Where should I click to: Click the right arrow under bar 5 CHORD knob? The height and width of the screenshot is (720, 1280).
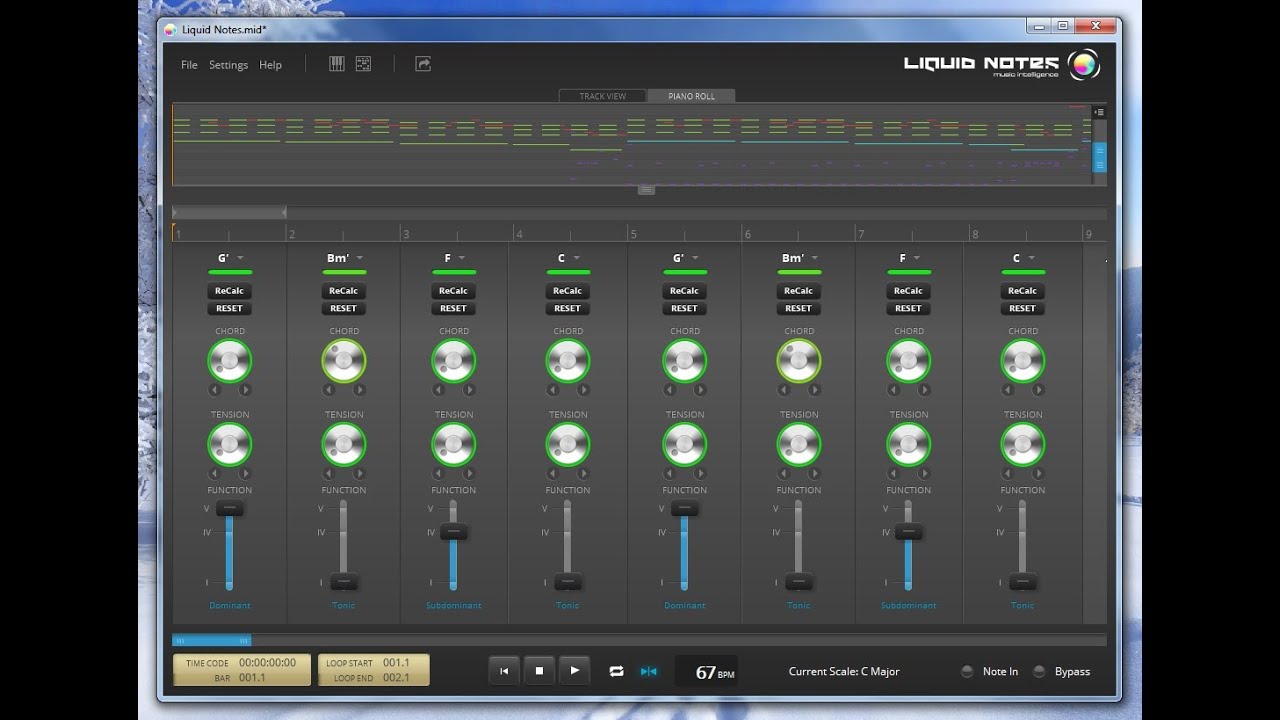(x=700, y=390)
